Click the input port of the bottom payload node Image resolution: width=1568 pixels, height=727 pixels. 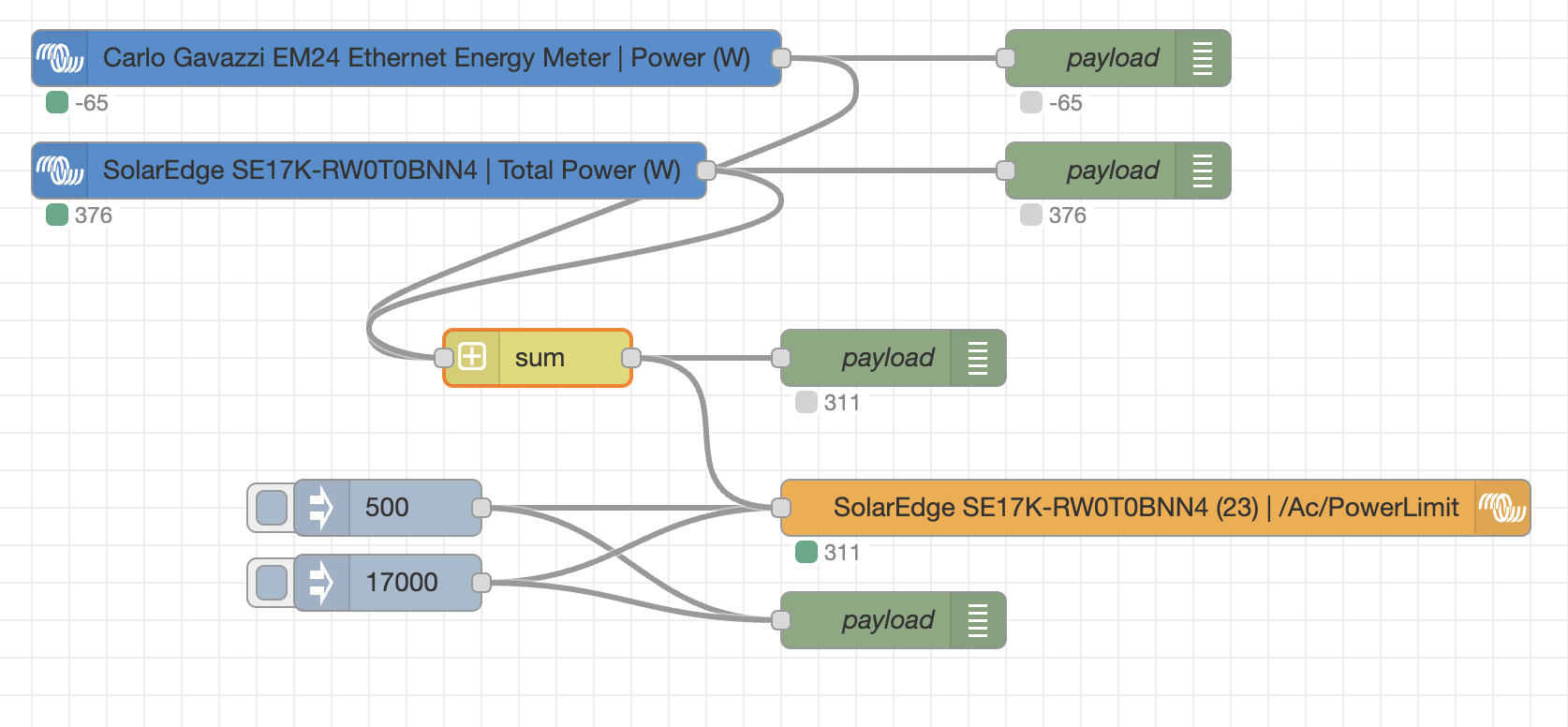tap(781, 620)
